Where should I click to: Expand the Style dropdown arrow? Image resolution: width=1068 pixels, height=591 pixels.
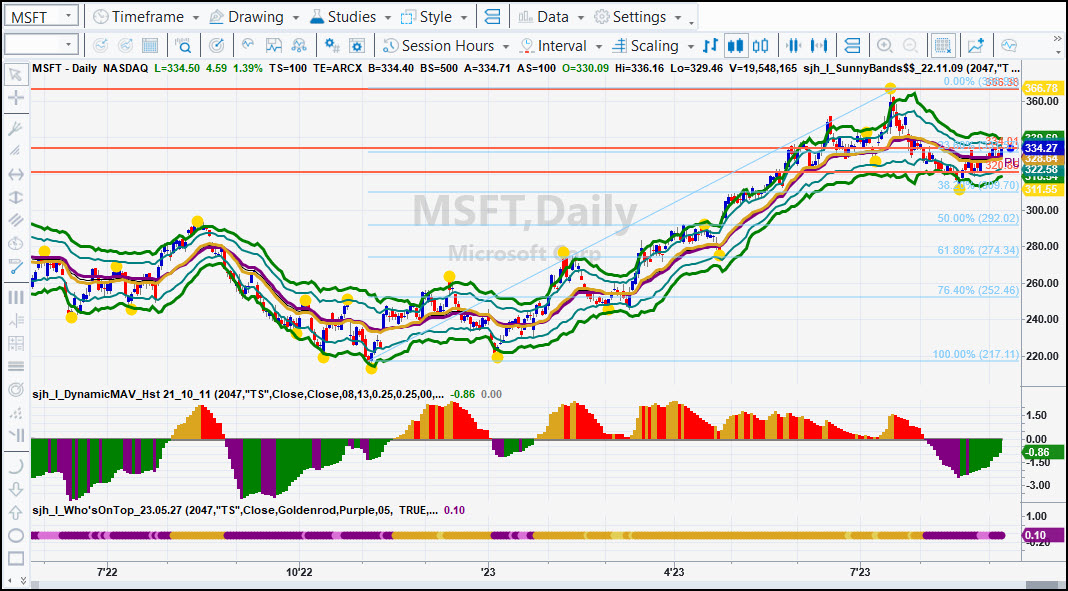tap(464, 18)
